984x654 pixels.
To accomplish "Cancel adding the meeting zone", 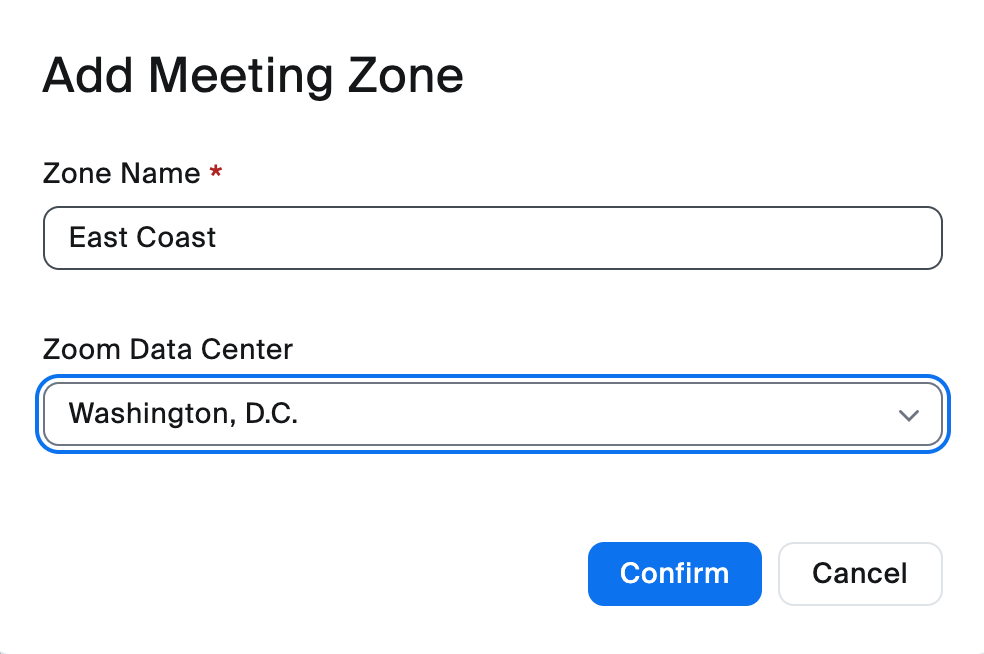I will [859, 574].
